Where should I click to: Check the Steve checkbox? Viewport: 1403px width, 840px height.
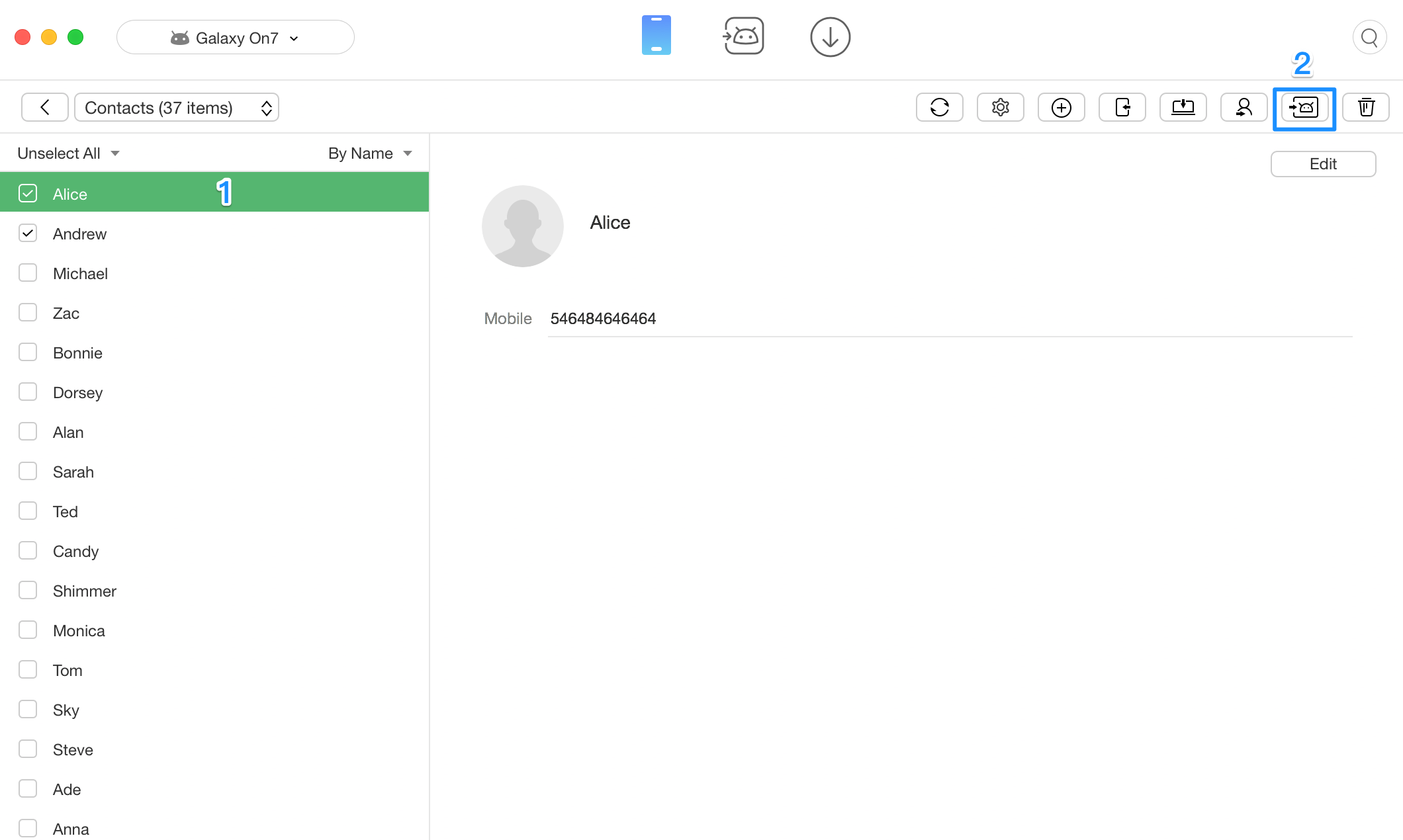(28, 749)
